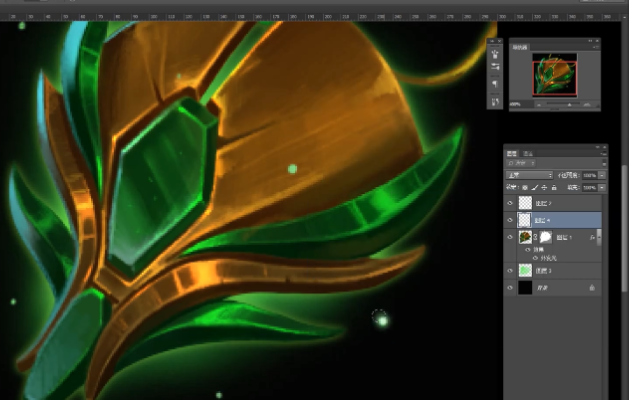
Task: Switch to the Channels tab beside Layers
Action: (528, 153)
